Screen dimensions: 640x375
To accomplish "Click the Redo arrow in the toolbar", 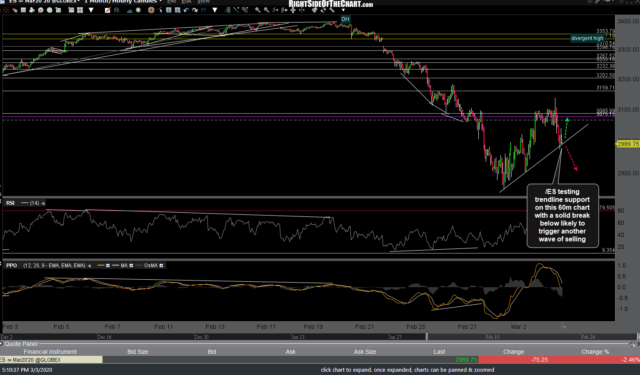I will pyautogui.click(x=195, y=10).
